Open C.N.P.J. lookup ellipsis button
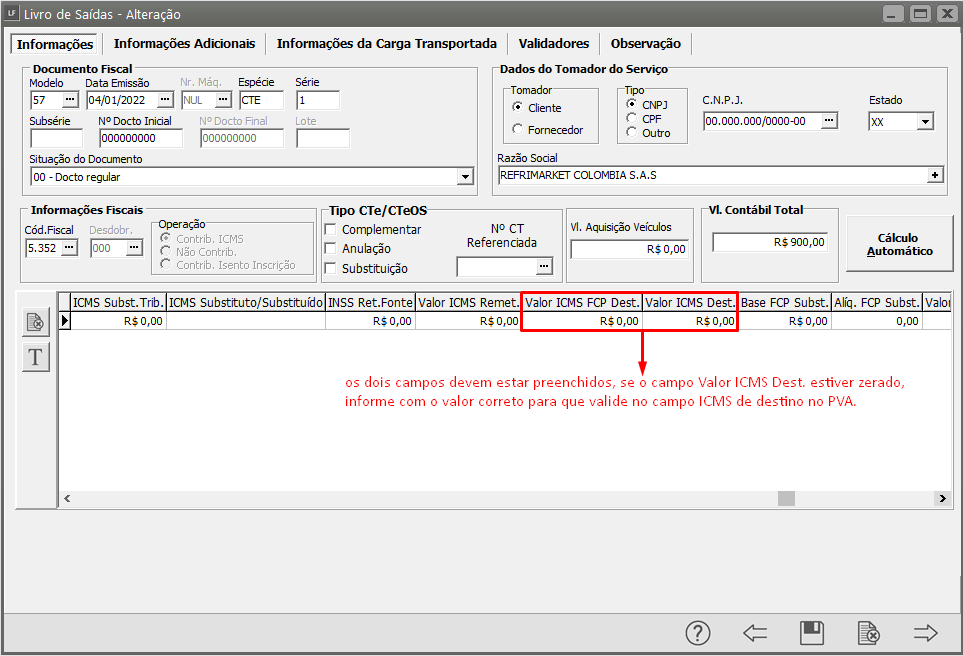Image resolution: width=963 pixels, height=656 pixels. (x=829, y=121)
